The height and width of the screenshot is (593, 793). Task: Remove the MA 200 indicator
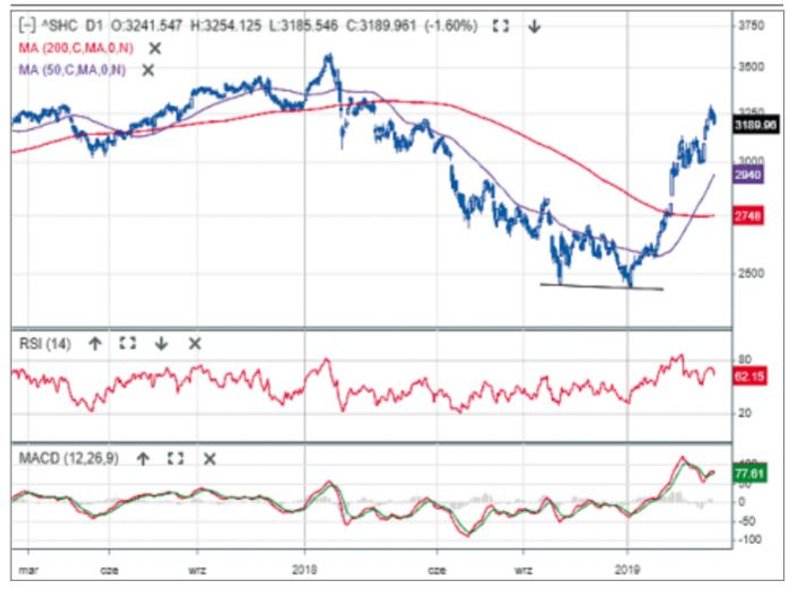coord(155,48)
